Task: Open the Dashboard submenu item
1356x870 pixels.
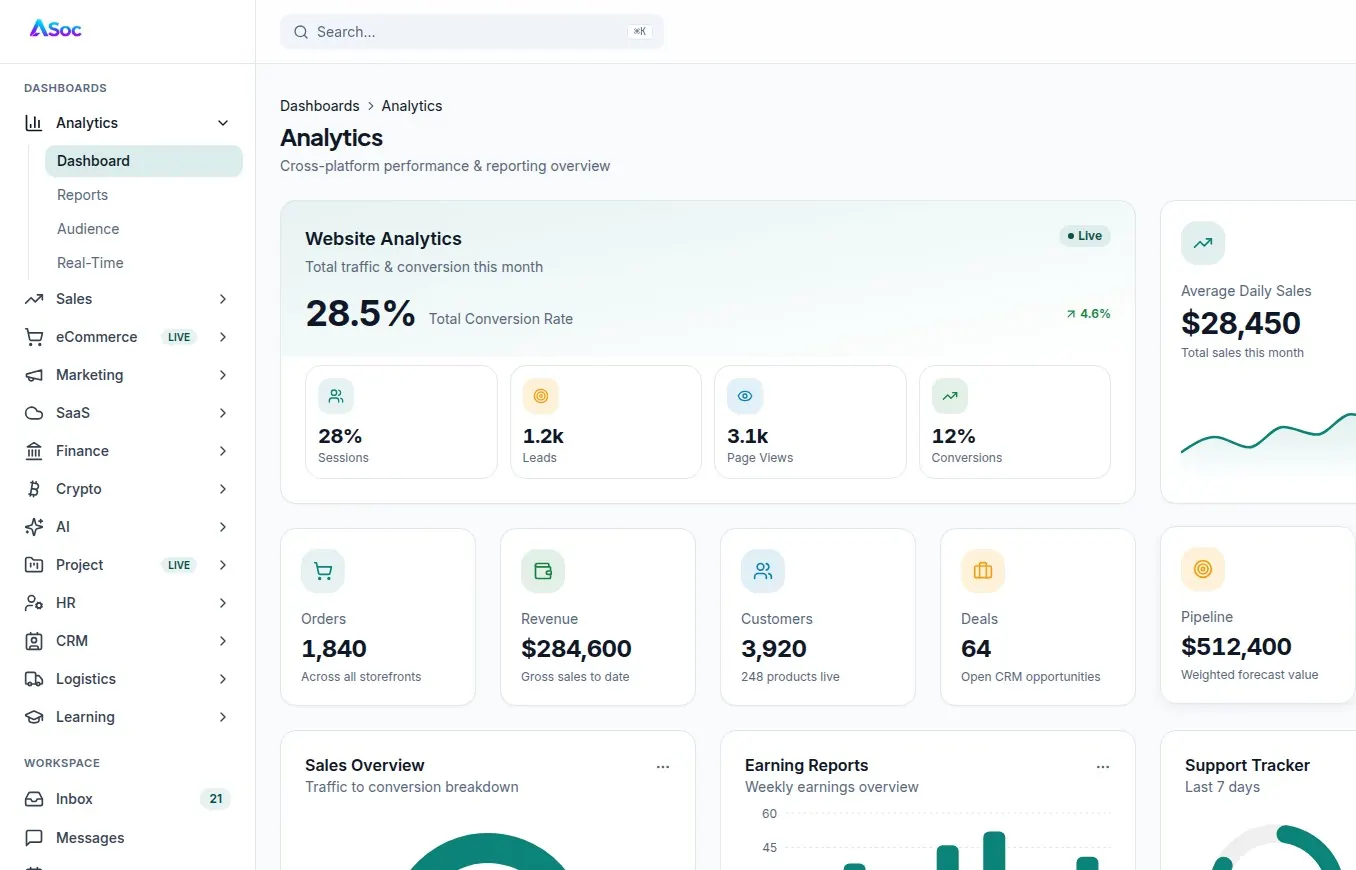Action: click(144, 161)
